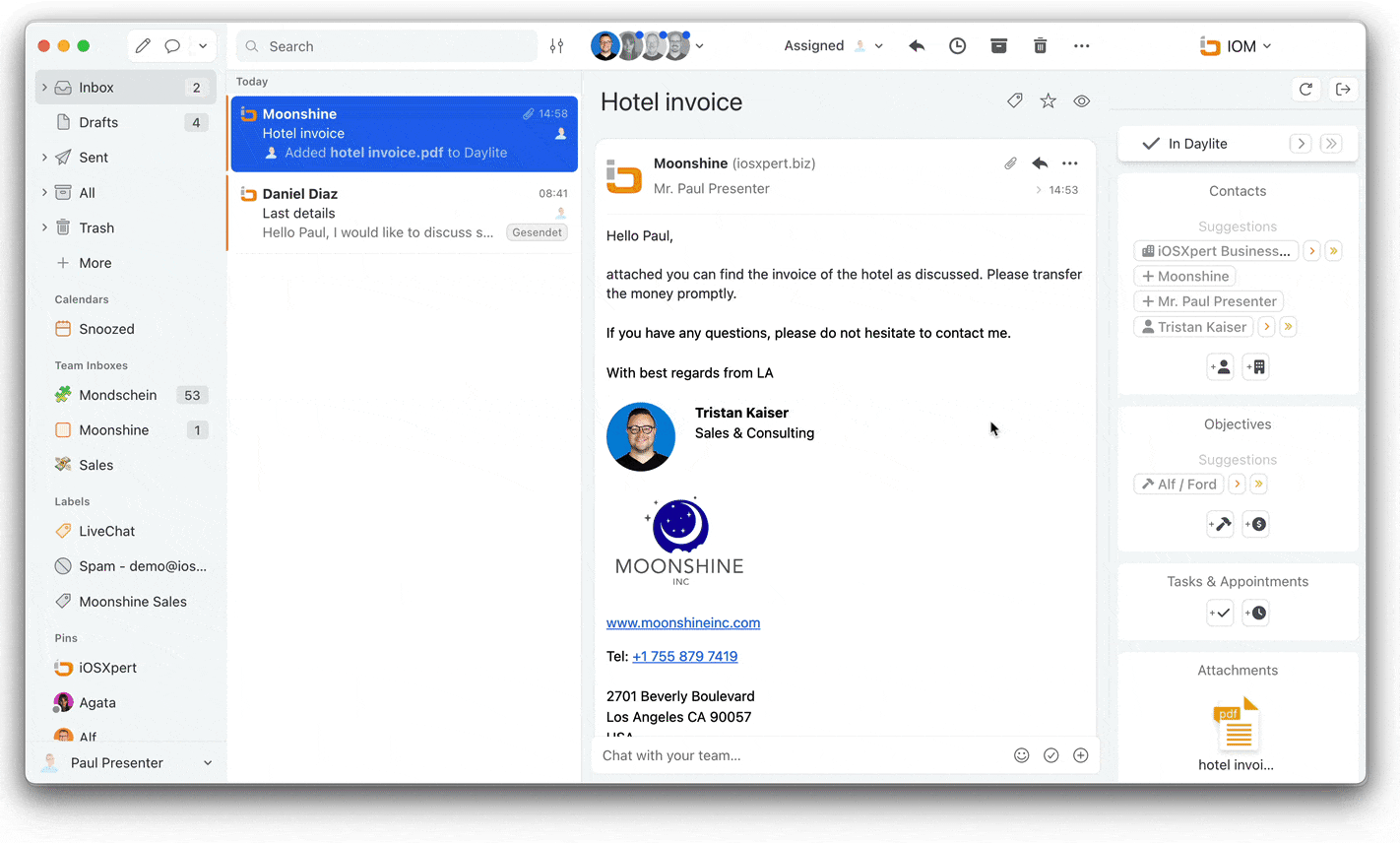Click the attachment paperclip in message header

(1010, 163)
